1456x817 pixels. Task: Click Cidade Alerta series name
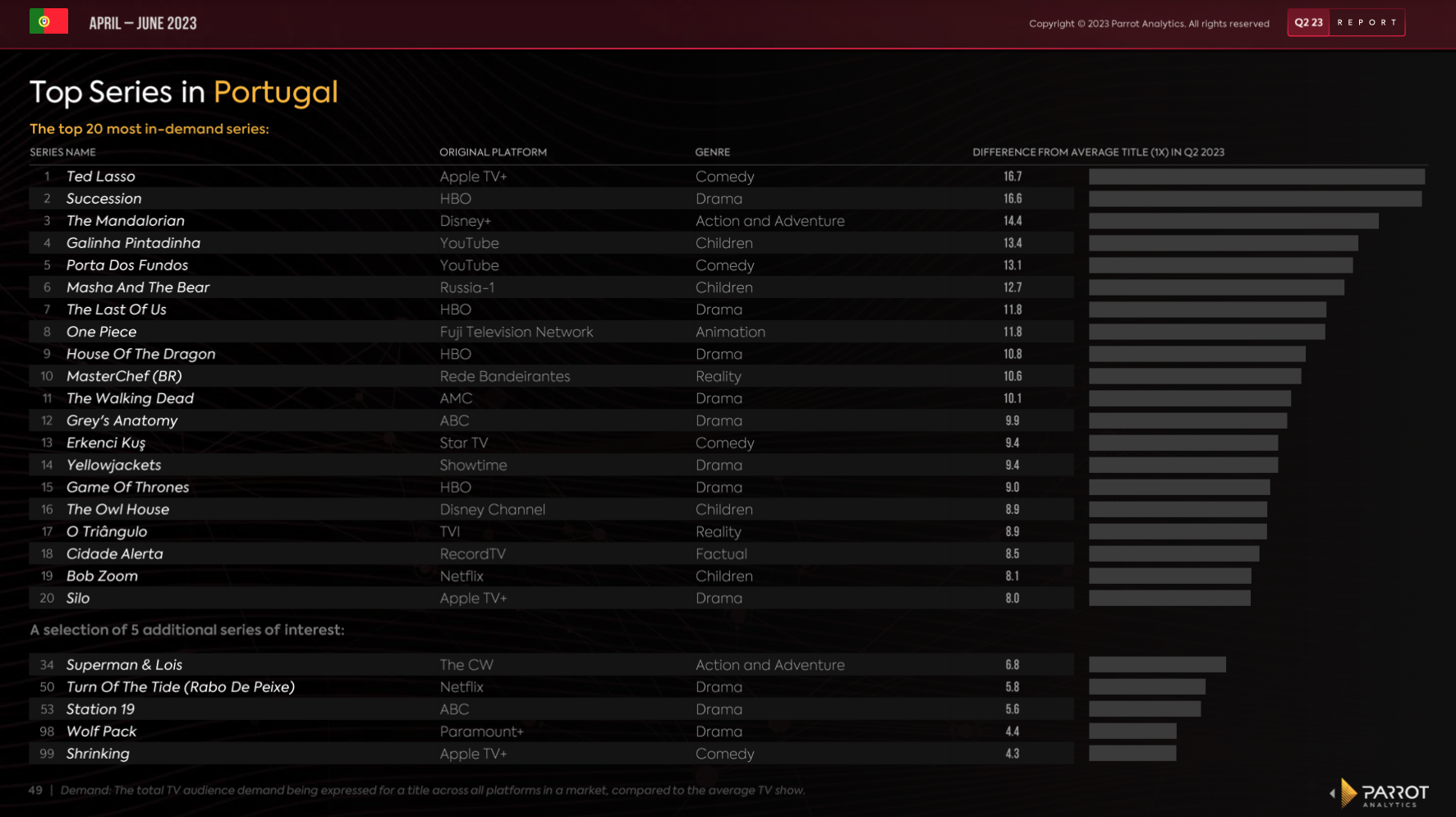pos(114,553)
